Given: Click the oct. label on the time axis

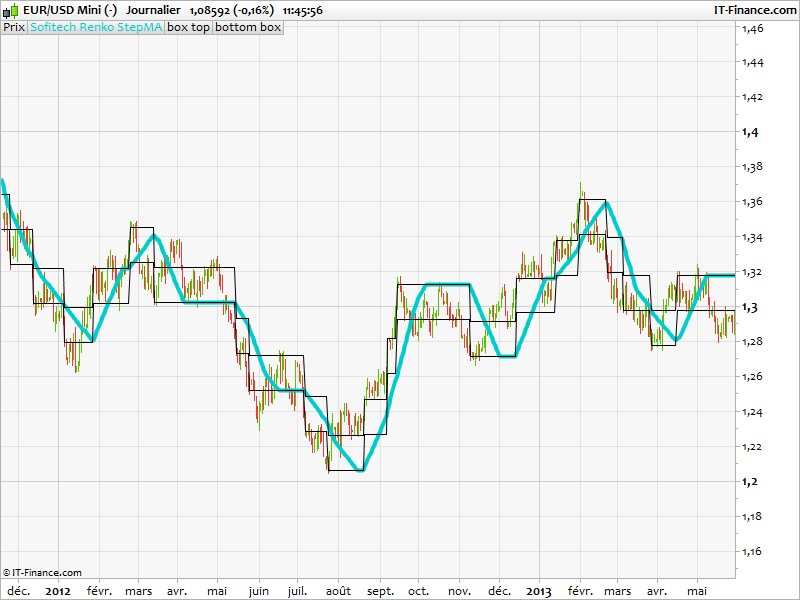Looking at the screenshot, I should (418, 591).
